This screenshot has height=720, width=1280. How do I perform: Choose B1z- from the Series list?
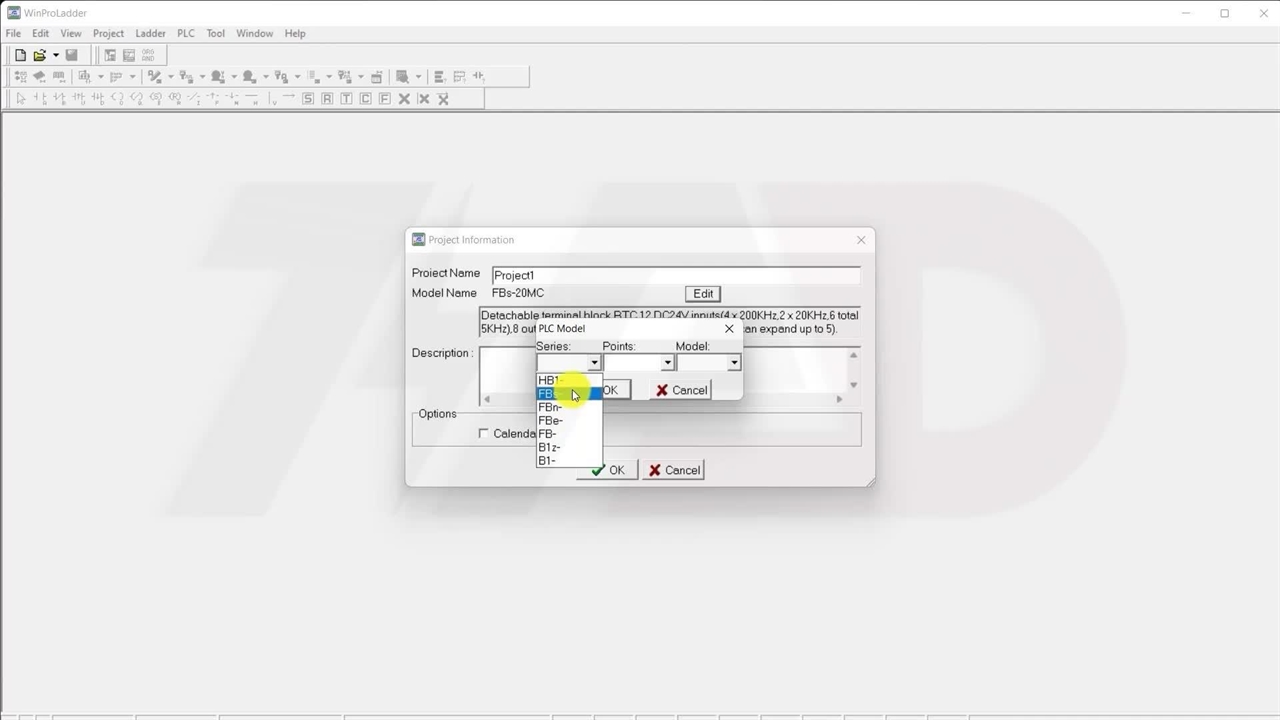pos(549,447)
